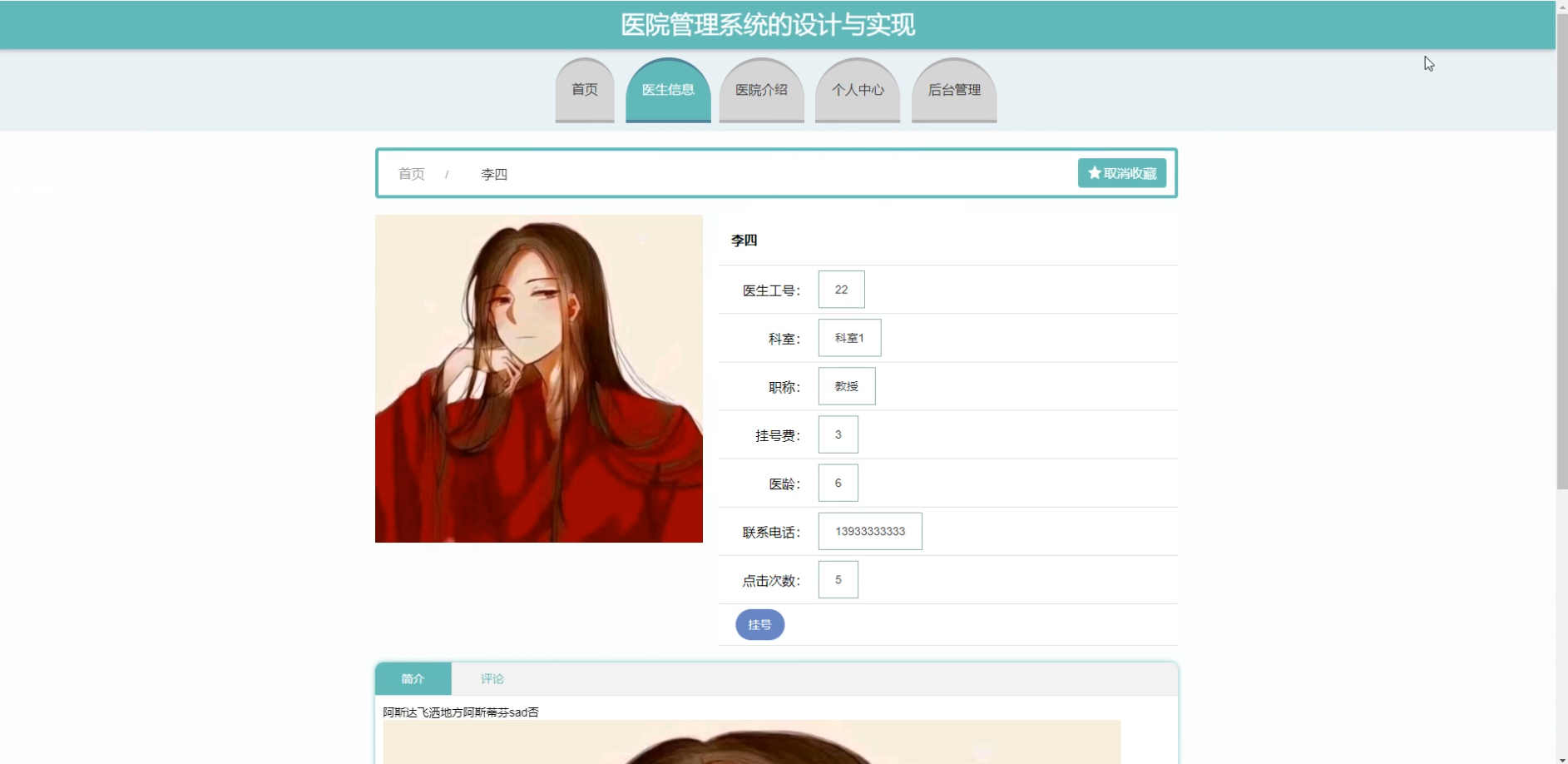1568x764 pixels.
Task: Select the 简介 tab
Action: coord(413,679)
